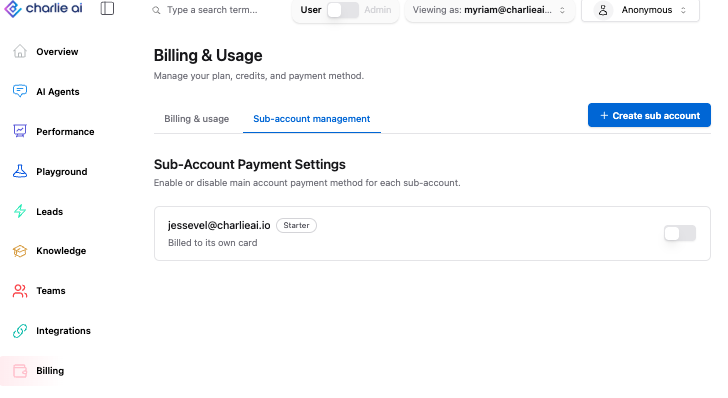Toggle the User/Admin mode switch
Viewport: 728px width, 398px height.
point(343,10)
